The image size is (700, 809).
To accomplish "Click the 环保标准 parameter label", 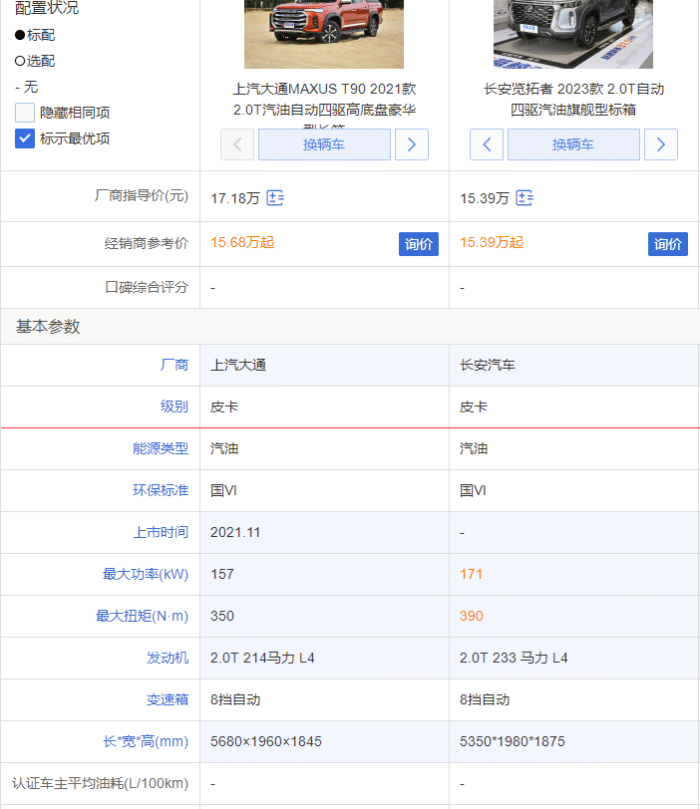I will click(160, 490).
